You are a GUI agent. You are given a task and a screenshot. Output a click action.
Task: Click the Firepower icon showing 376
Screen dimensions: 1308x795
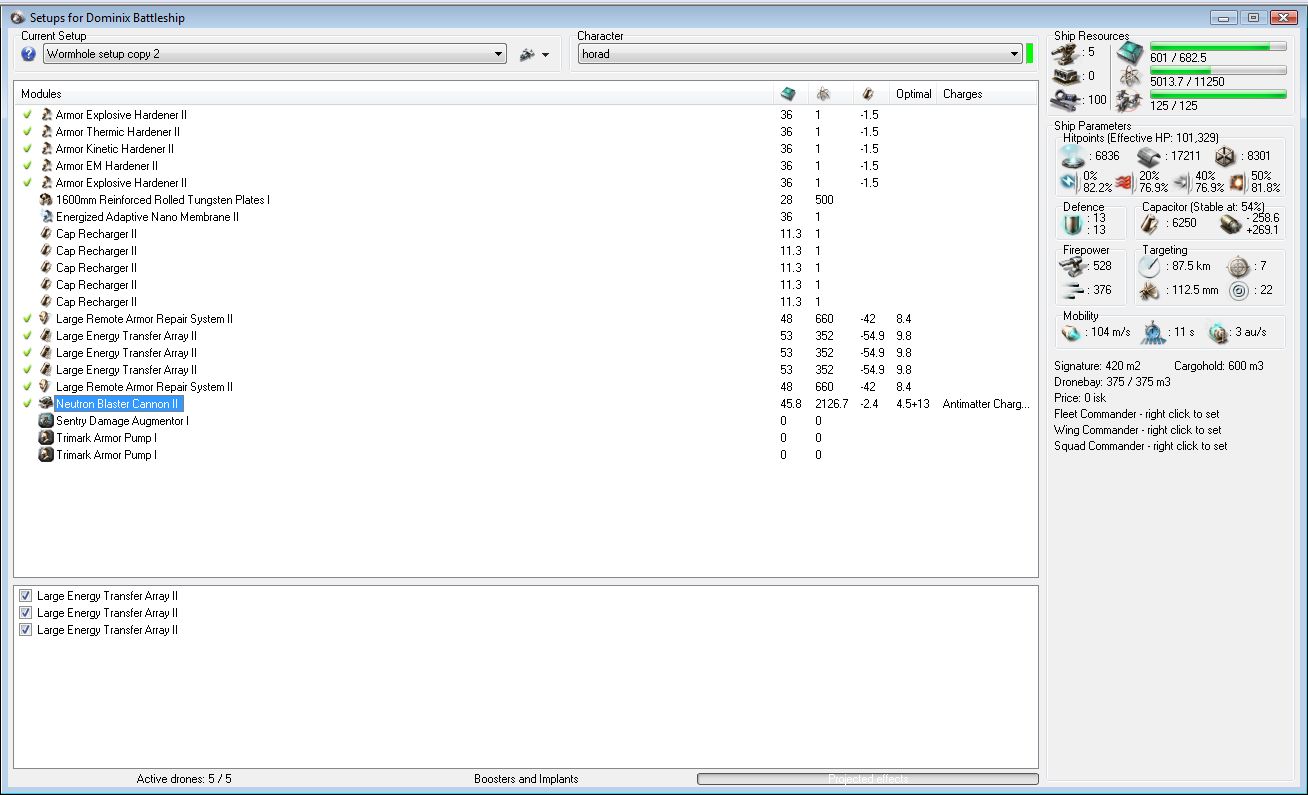coord(1074,290)
